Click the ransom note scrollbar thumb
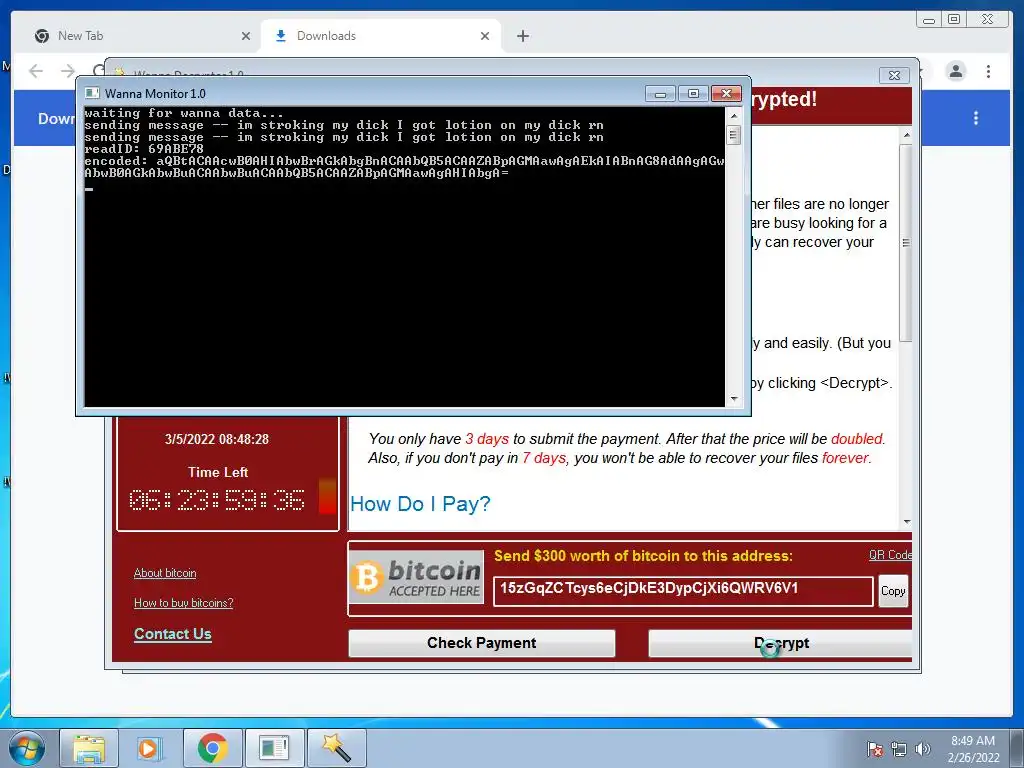The image size is (1024, 768). (x=906, y=242)
